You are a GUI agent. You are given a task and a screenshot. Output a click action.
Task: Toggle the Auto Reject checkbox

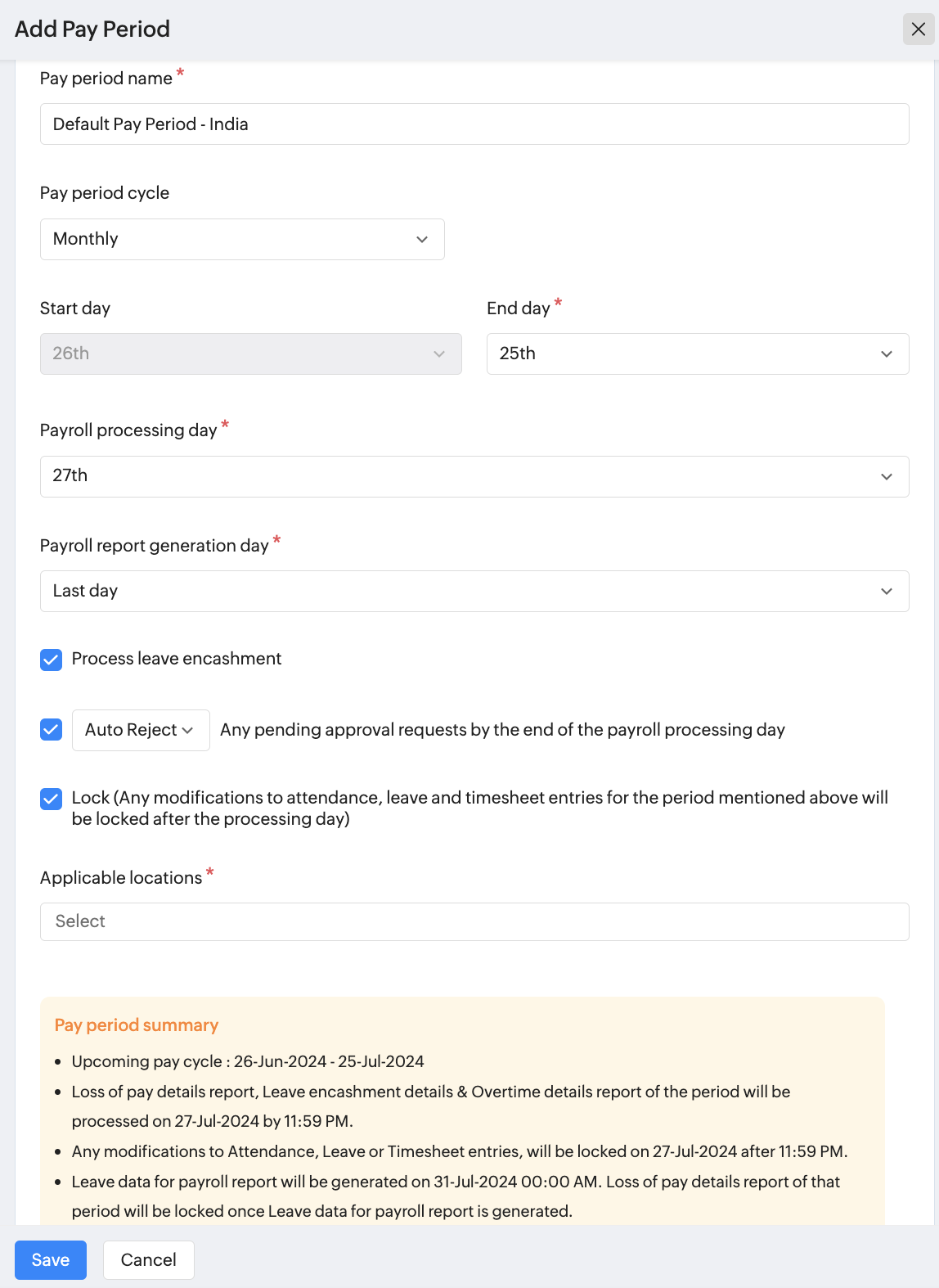click(52, 729)
